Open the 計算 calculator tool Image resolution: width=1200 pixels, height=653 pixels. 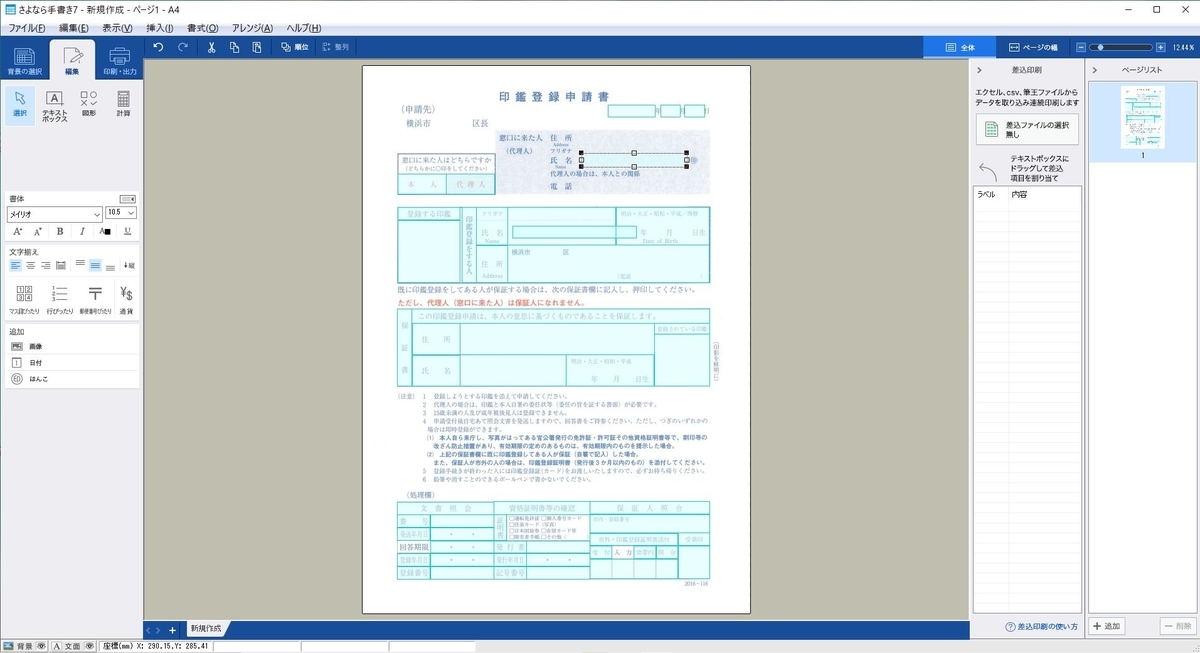(x=123, y=104)
